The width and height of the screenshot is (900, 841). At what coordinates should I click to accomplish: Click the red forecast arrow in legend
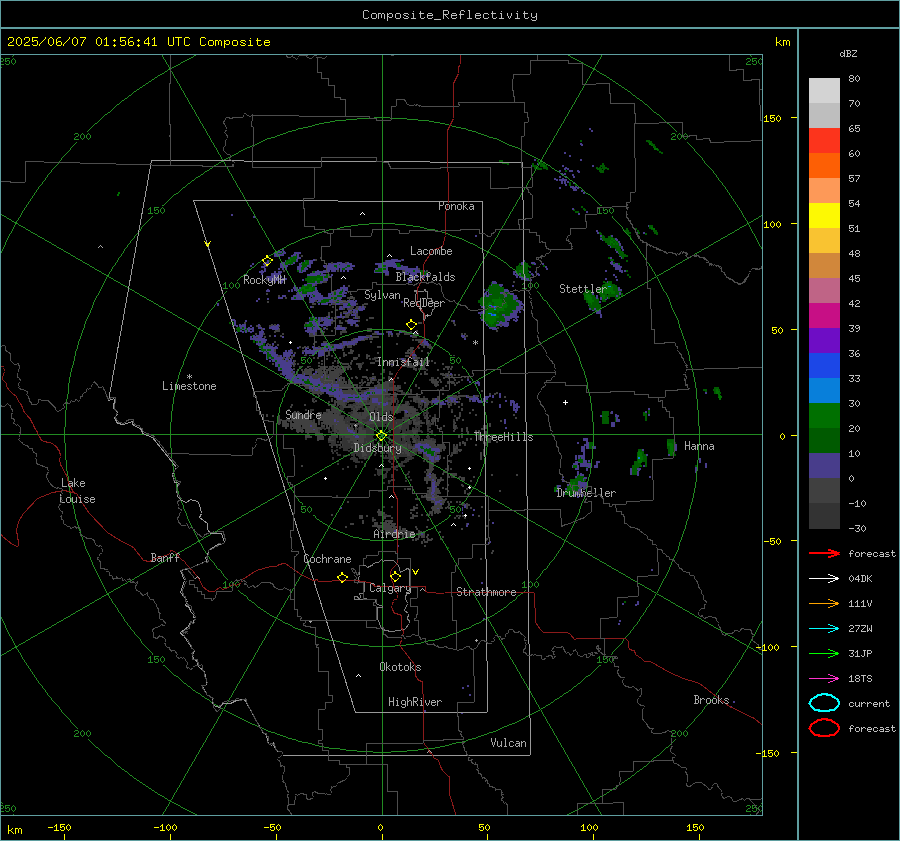pos(824,553)
